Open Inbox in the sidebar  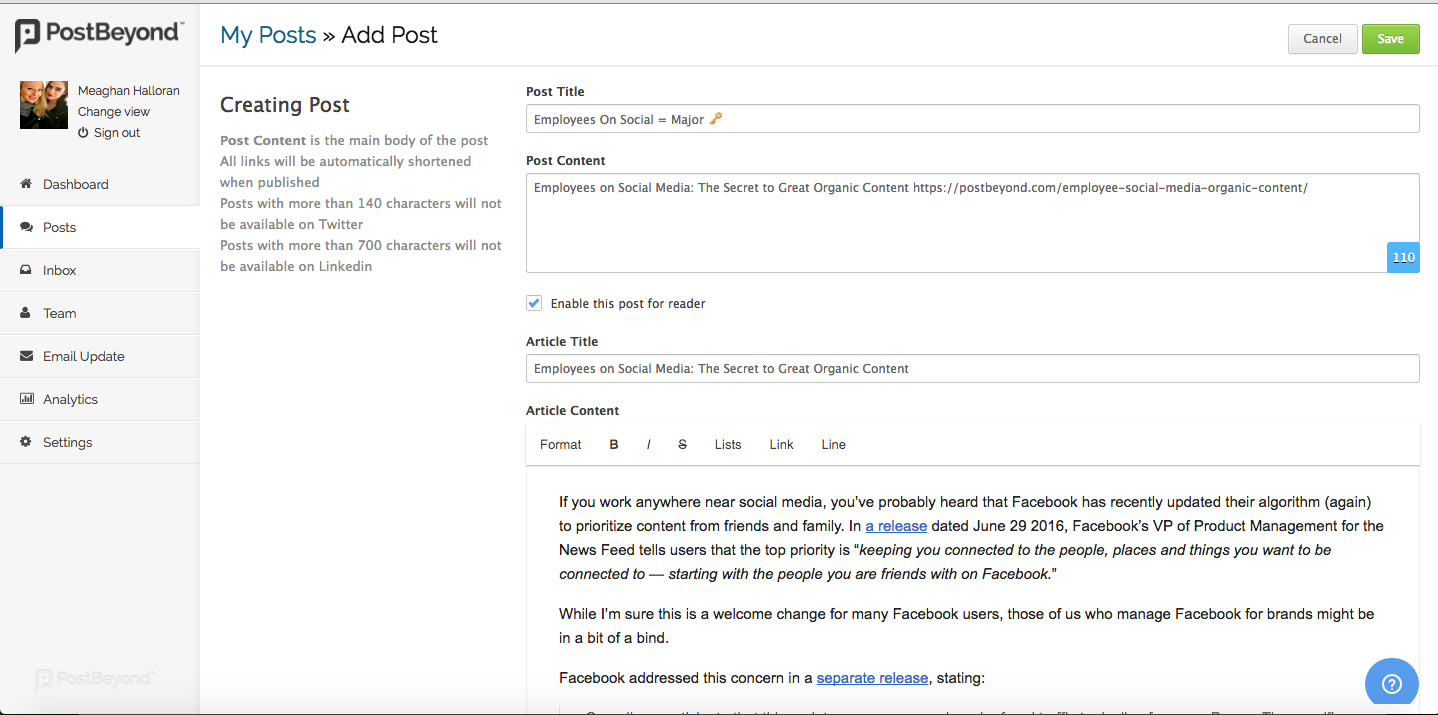(x=100, y=270)
